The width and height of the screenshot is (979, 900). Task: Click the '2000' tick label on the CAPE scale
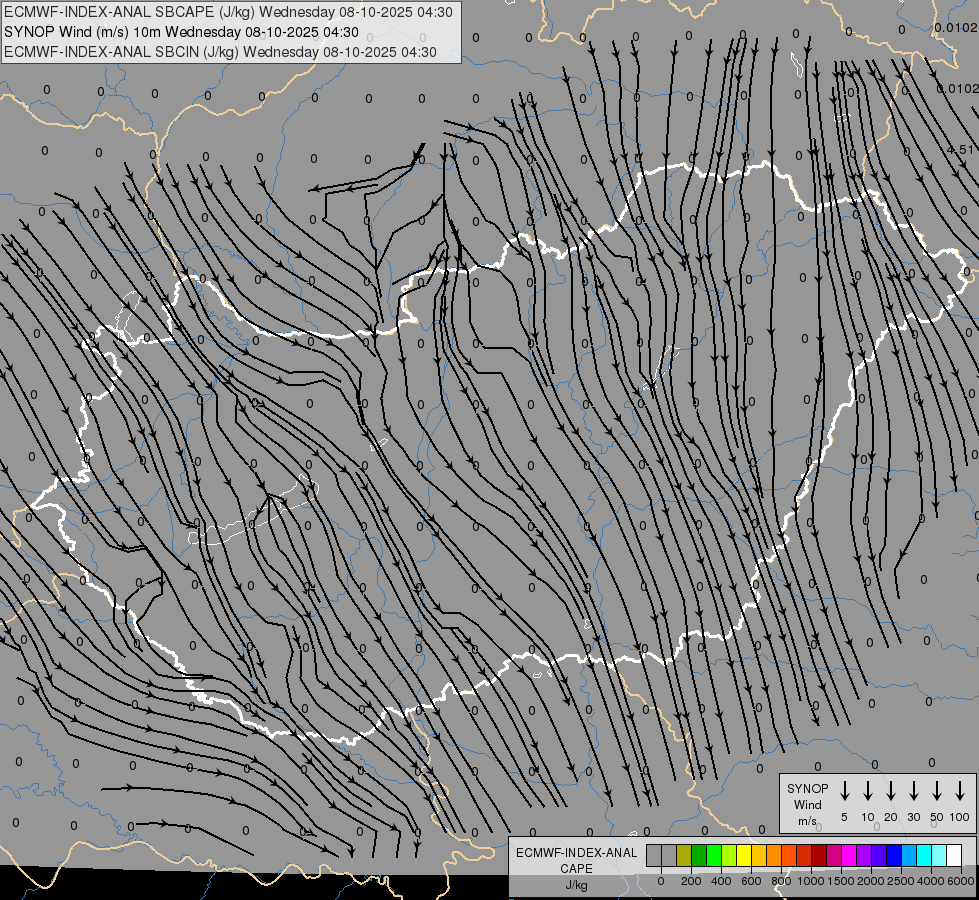pyautogui.click(x=870, y=881)
